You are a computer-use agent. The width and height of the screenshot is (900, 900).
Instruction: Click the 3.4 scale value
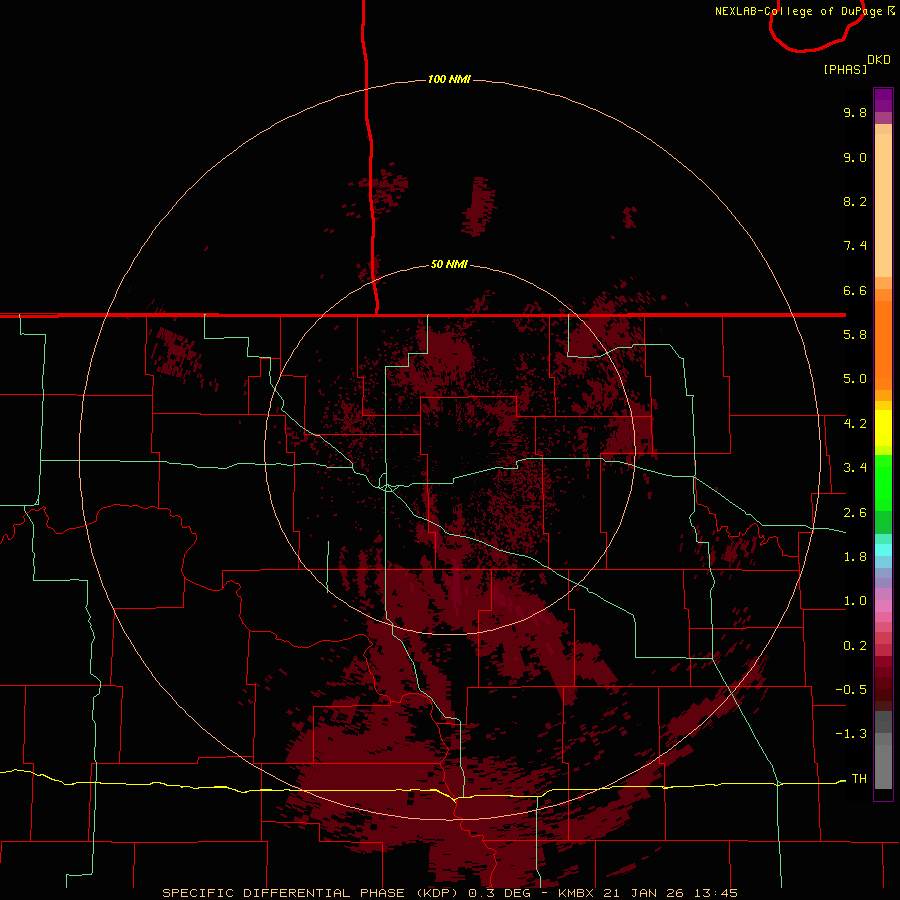pos(855,468)
